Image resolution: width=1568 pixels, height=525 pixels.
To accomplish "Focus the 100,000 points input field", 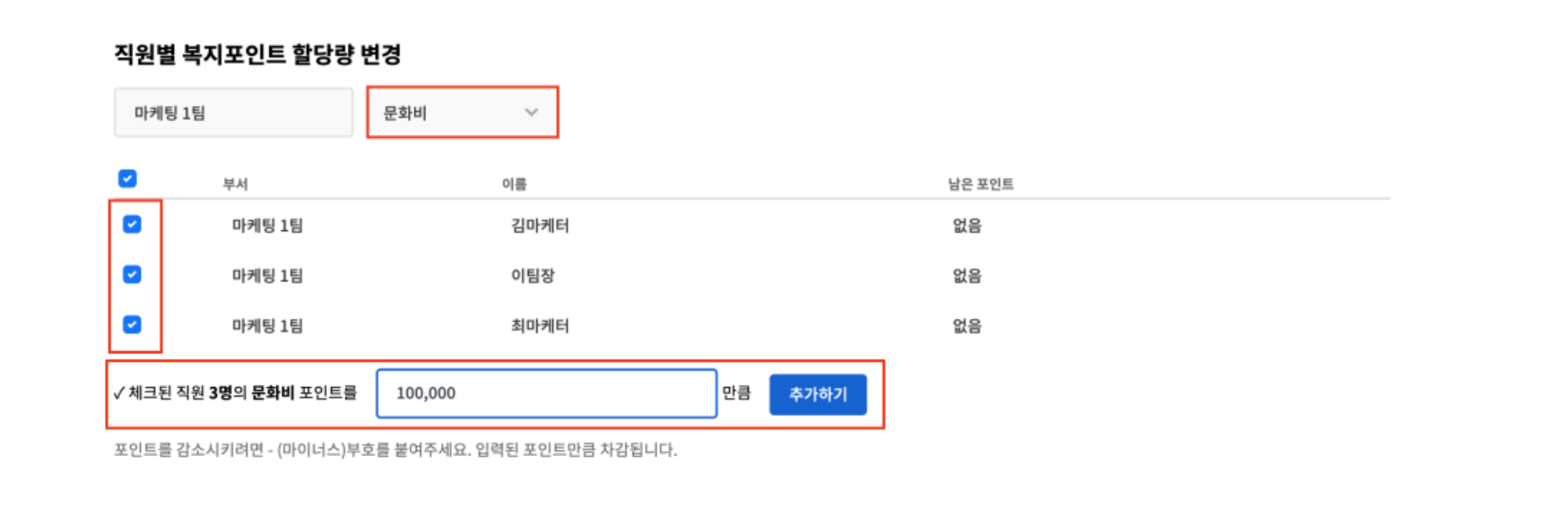I will click(546, 393).
